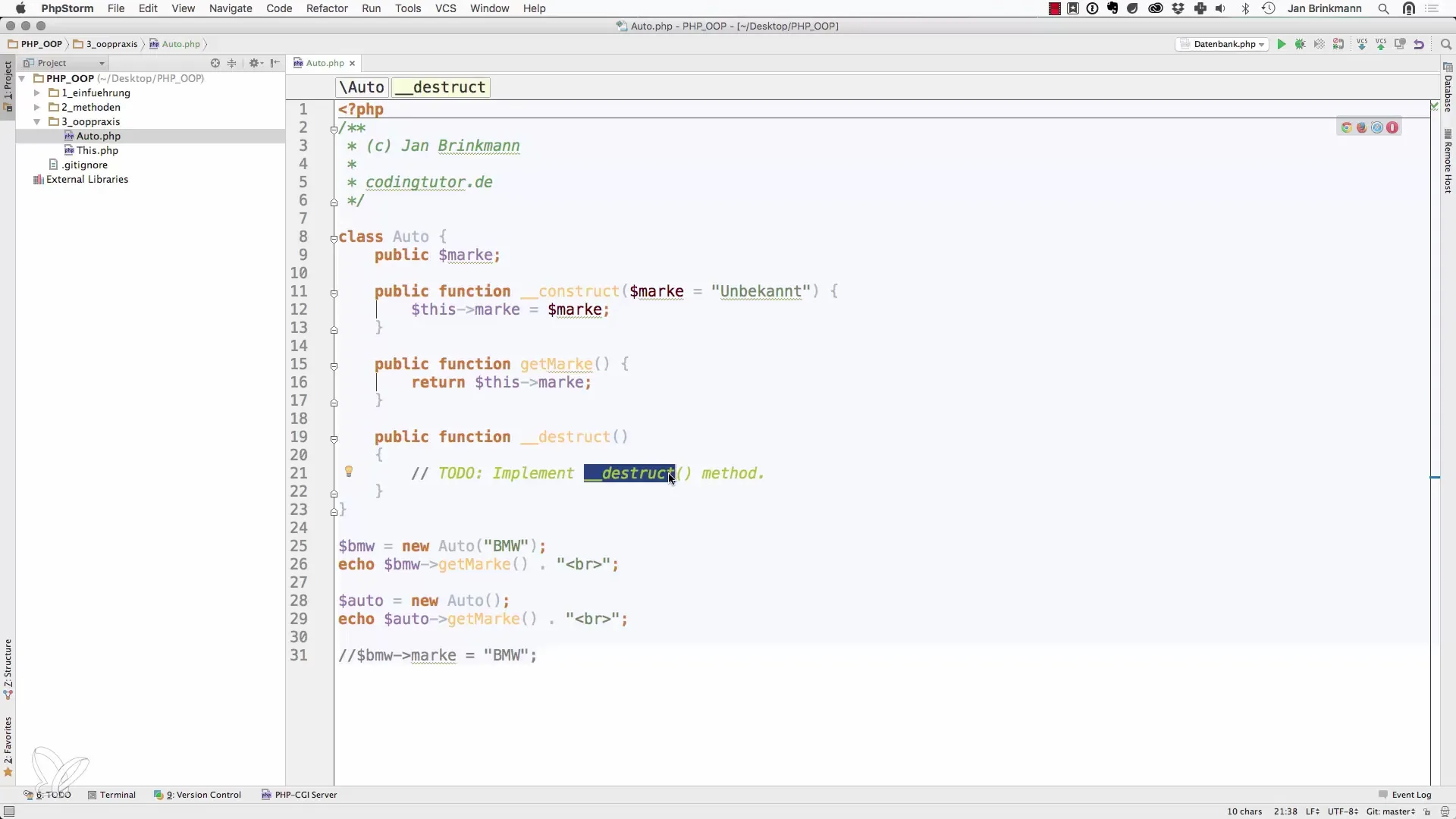Click the compare/history toolbar icon
Image resolution: width=1456 pixels, height=819 pixels.
(x=1400, y=44)
